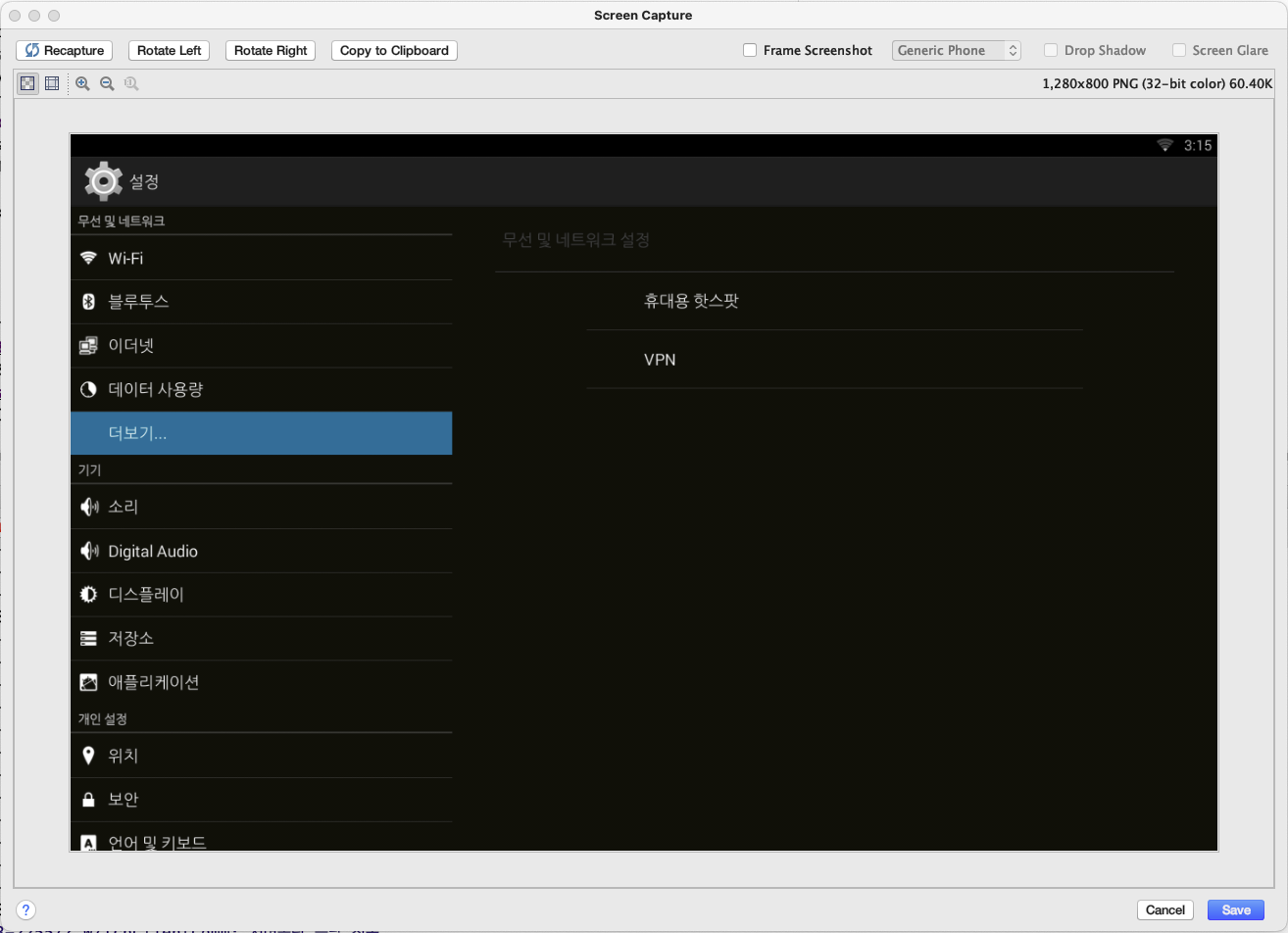This screenshot has height=933, width=1288.
Task: Toggle the transparency chessboard icon
Action: coord(27,84)
